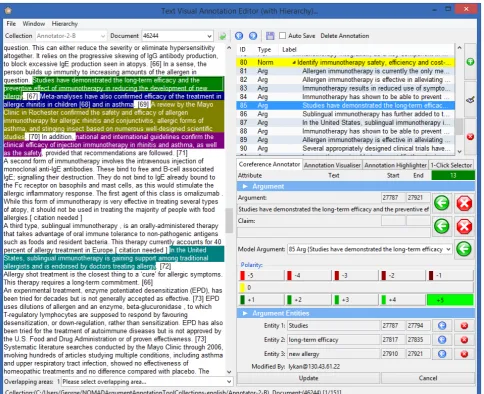This screenshot has width=484, height=394.
Task: Click the green box showing 13
Action: [x=453, y=175]
